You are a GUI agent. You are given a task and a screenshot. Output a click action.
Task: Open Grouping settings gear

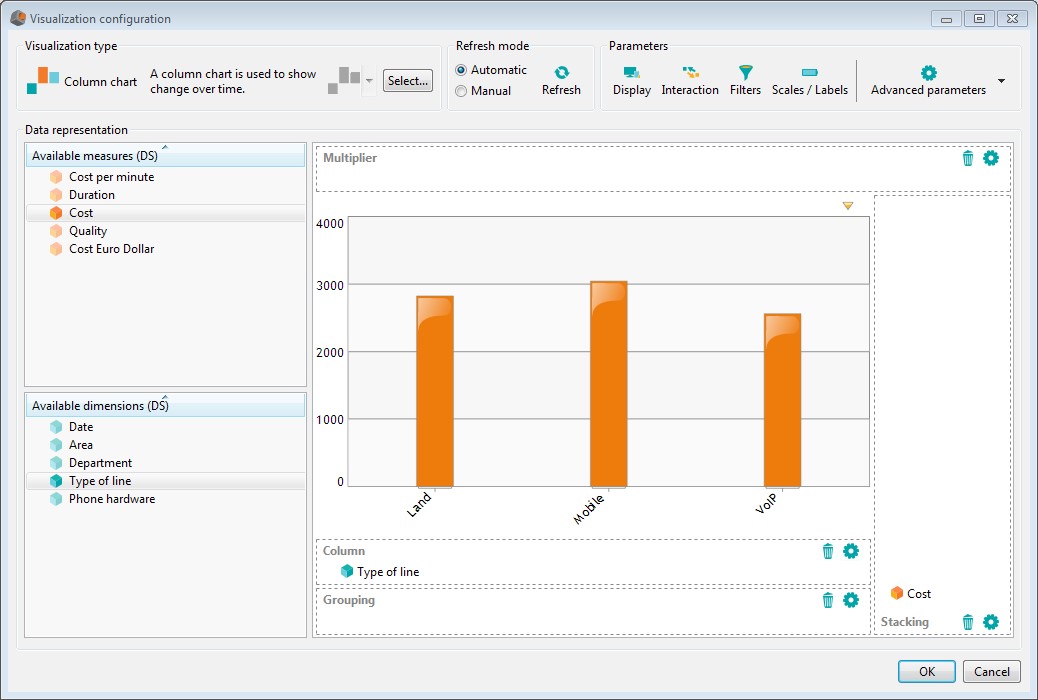tap(851, 600)
